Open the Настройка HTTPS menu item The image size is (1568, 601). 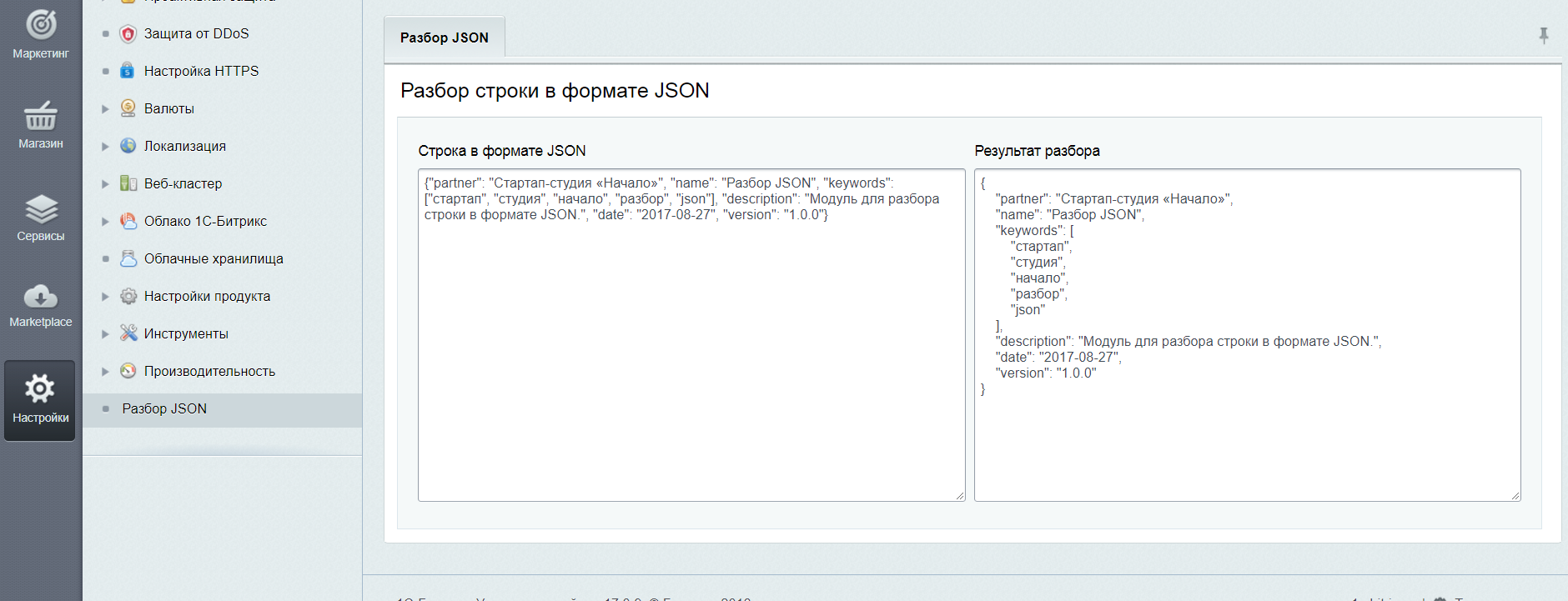click(201, 71)
